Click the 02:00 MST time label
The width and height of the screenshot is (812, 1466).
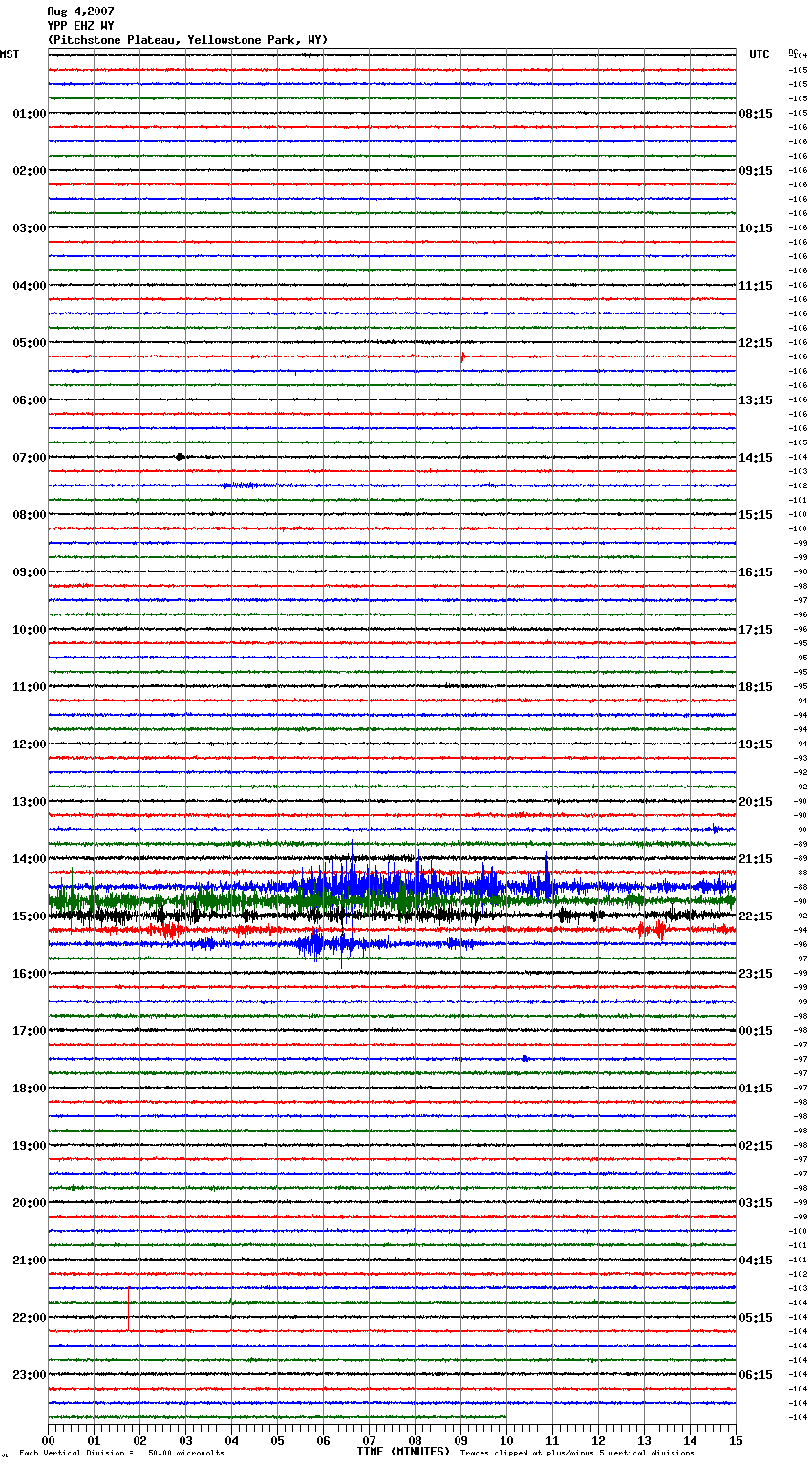(x=29, y=171)
